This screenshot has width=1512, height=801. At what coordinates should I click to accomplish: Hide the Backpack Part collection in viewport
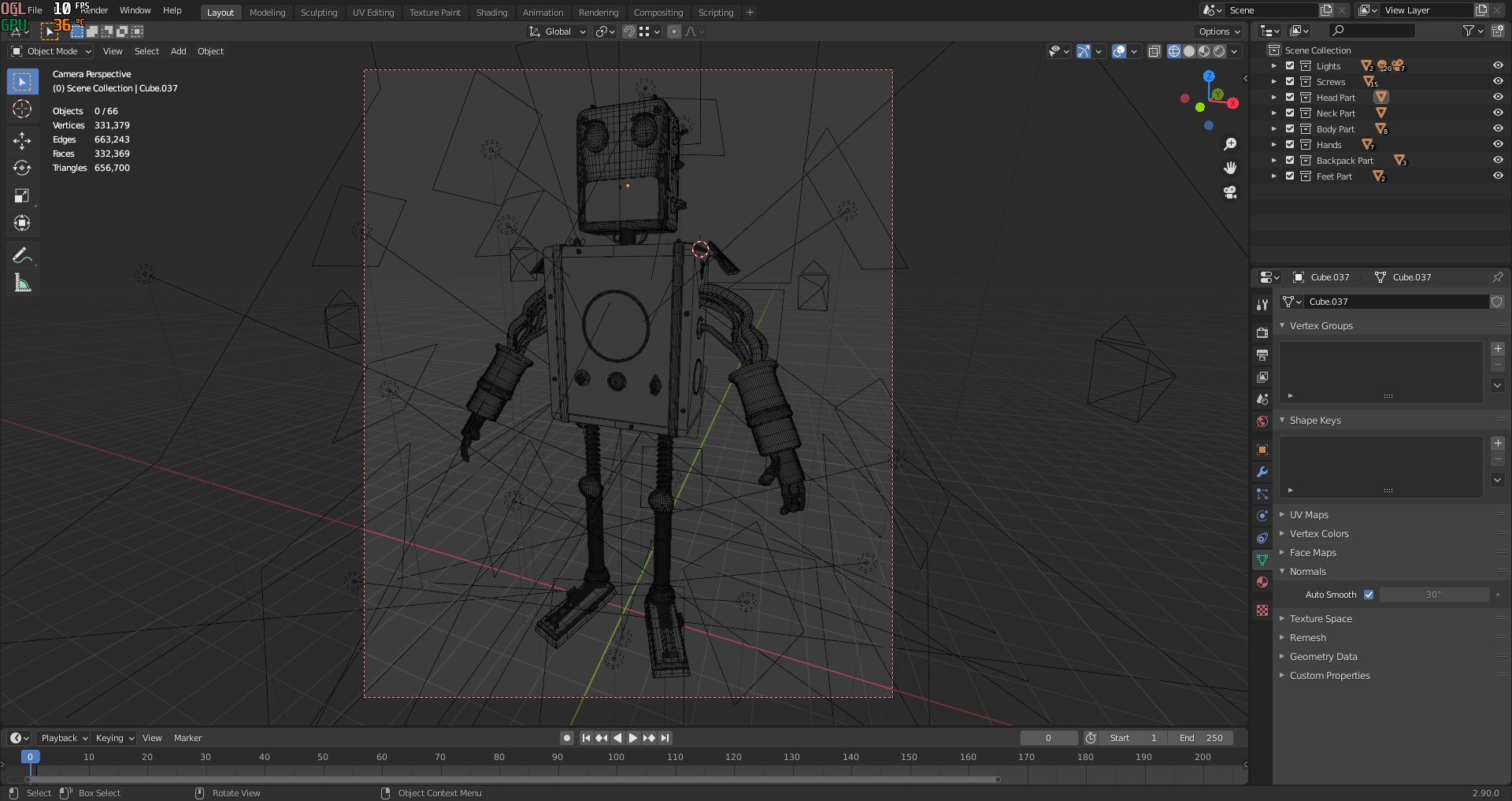(x=1498, y=160)
